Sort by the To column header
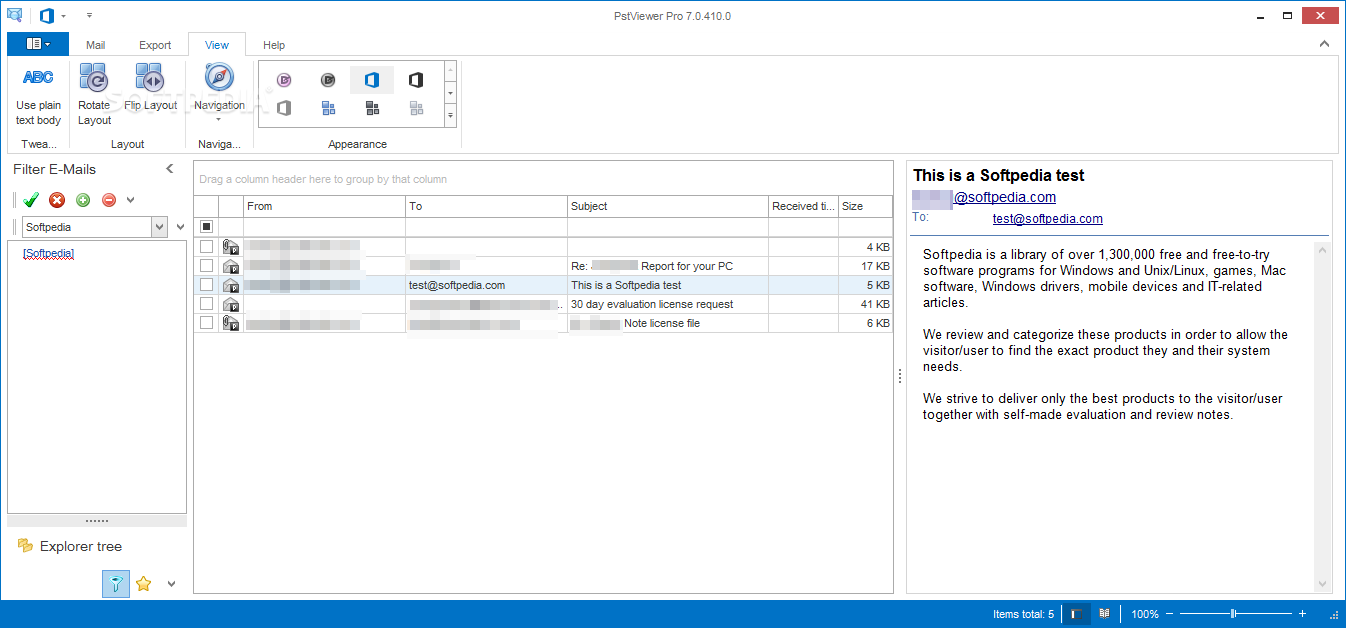Image resolution: width=1346 pixels, height=628 pixels. (486, 206)
